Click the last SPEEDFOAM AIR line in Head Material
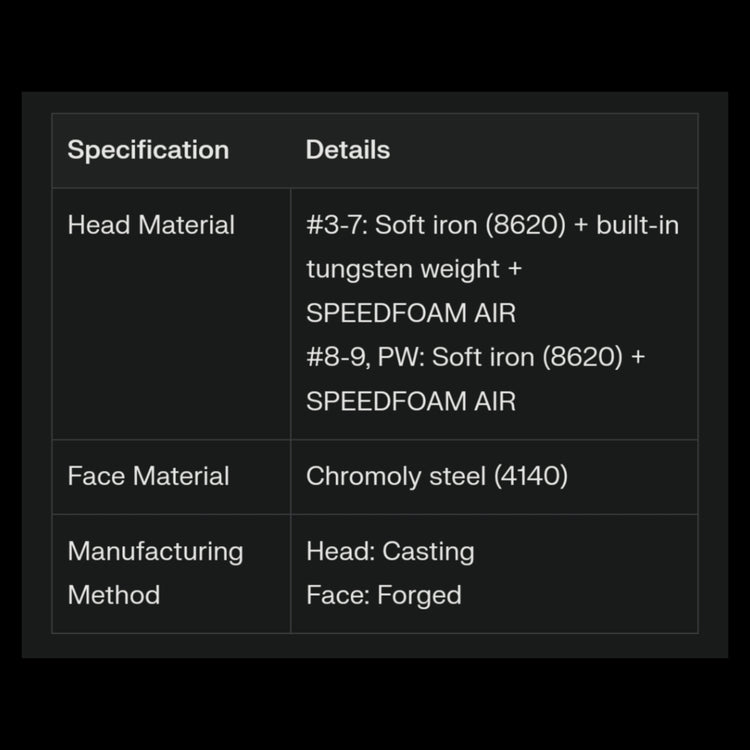Viewport: 750px width, 750px height. tap(411, 401)
